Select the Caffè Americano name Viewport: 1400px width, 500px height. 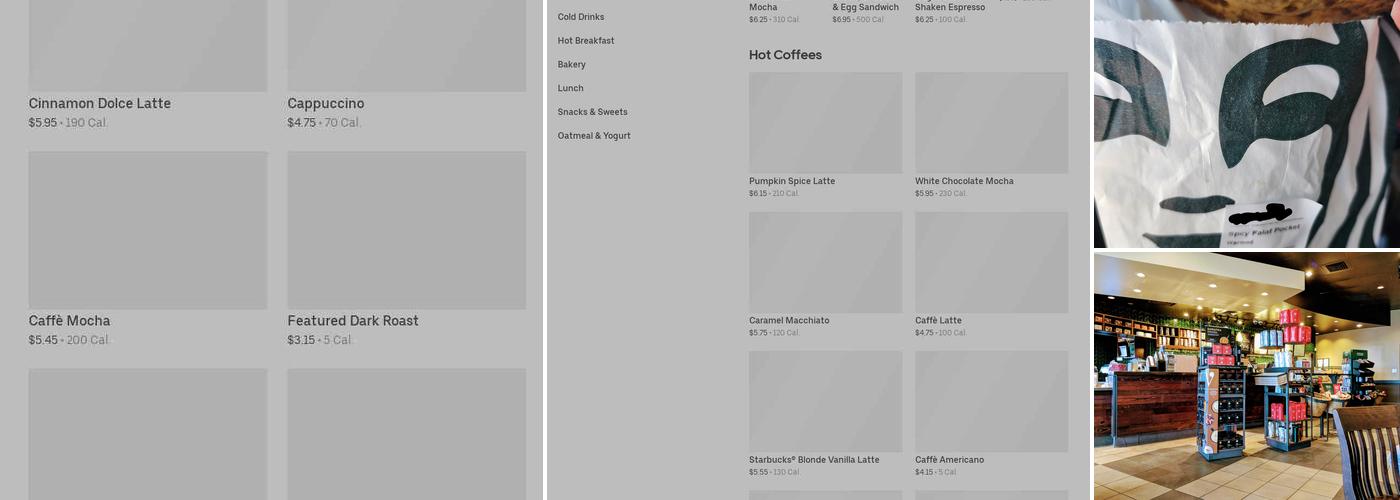pyautogui.click(x=949, y=460)
